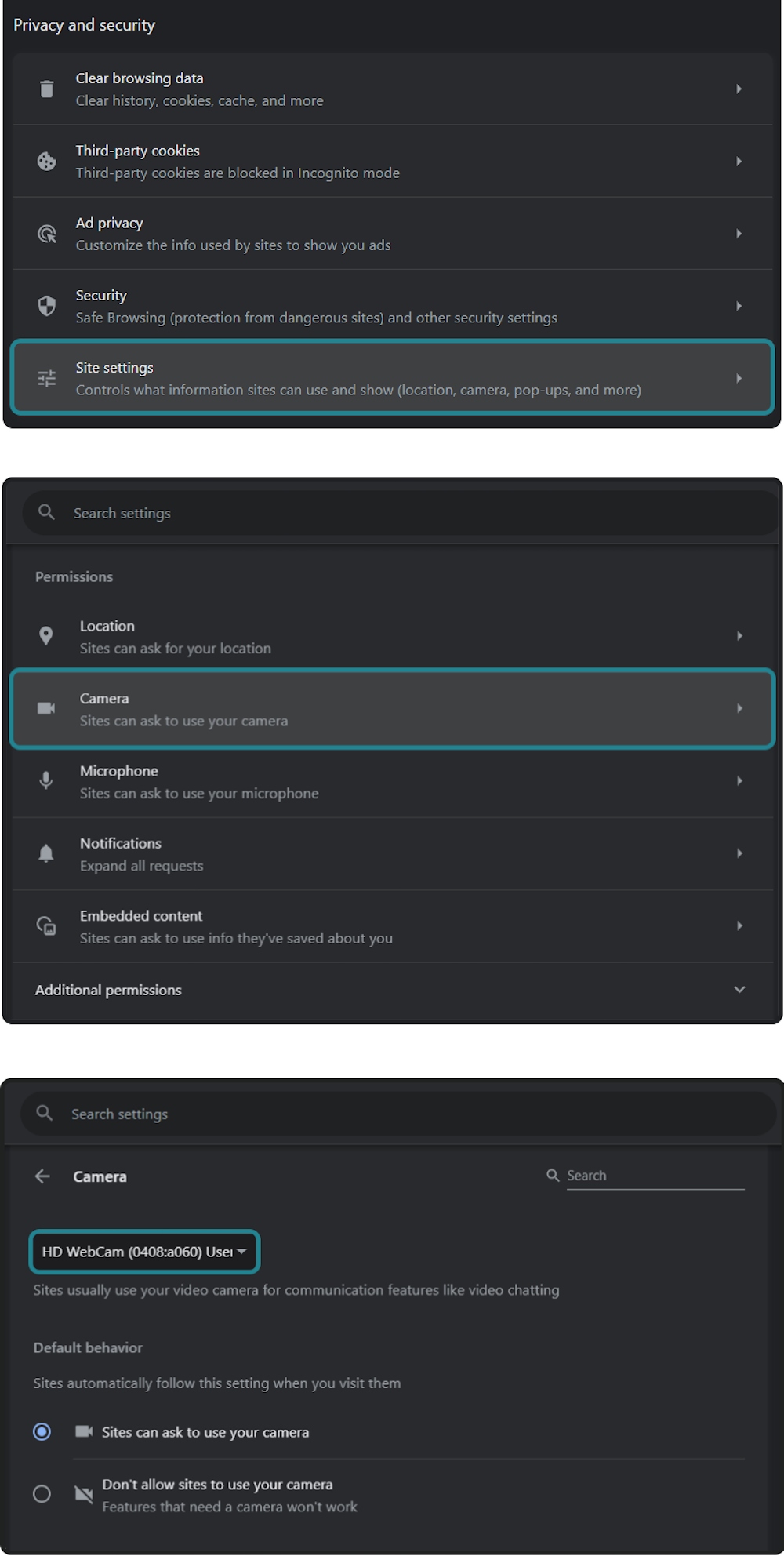Screen dimensions: 784x1556
Task: Select the Camera icon under Permissions
Action: pyautogui.click(x=46, y=708)
